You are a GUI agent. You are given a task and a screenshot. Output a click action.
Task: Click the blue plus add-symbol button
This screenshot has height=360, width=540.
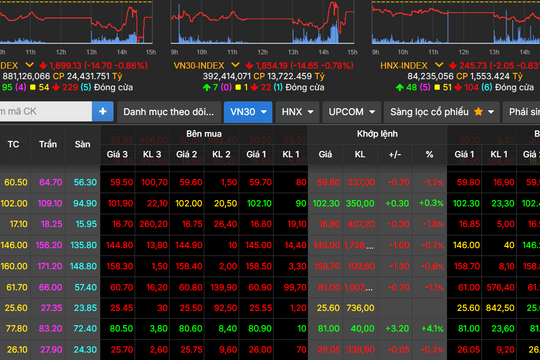click(103, 111)
